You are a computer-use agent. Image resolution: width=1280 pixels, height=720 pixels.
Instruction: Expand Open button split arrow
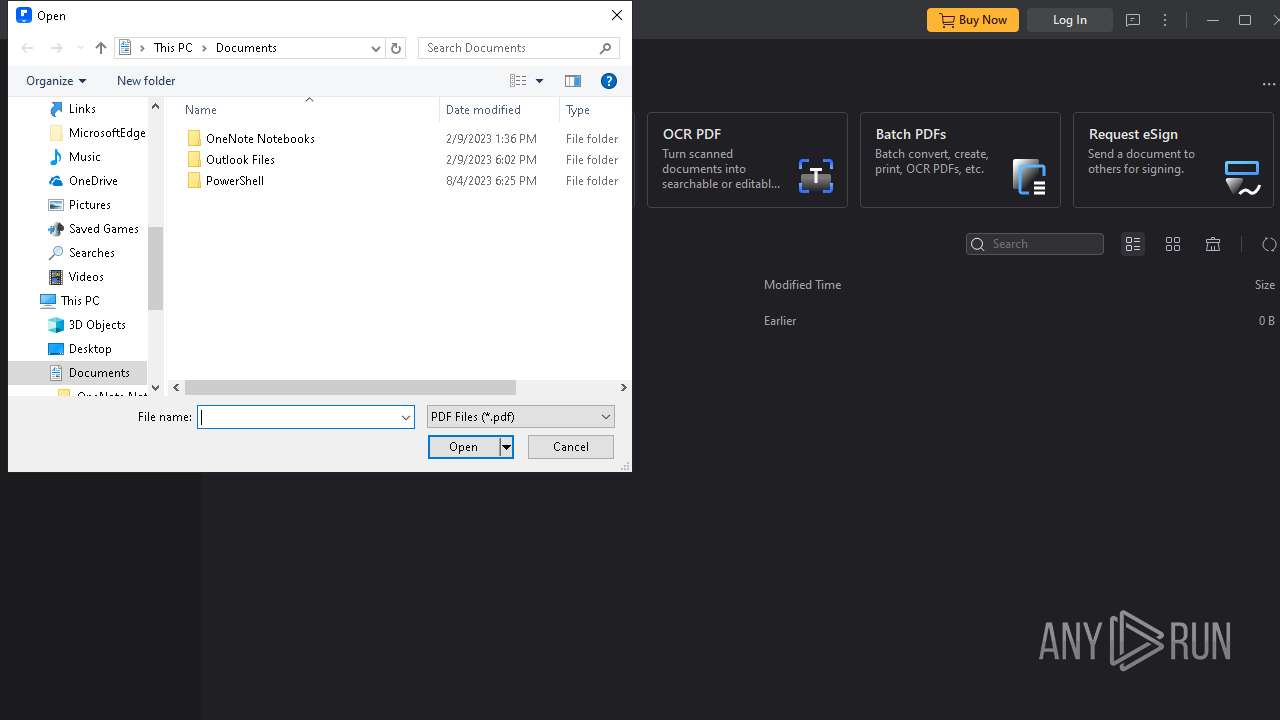point(507,447)
